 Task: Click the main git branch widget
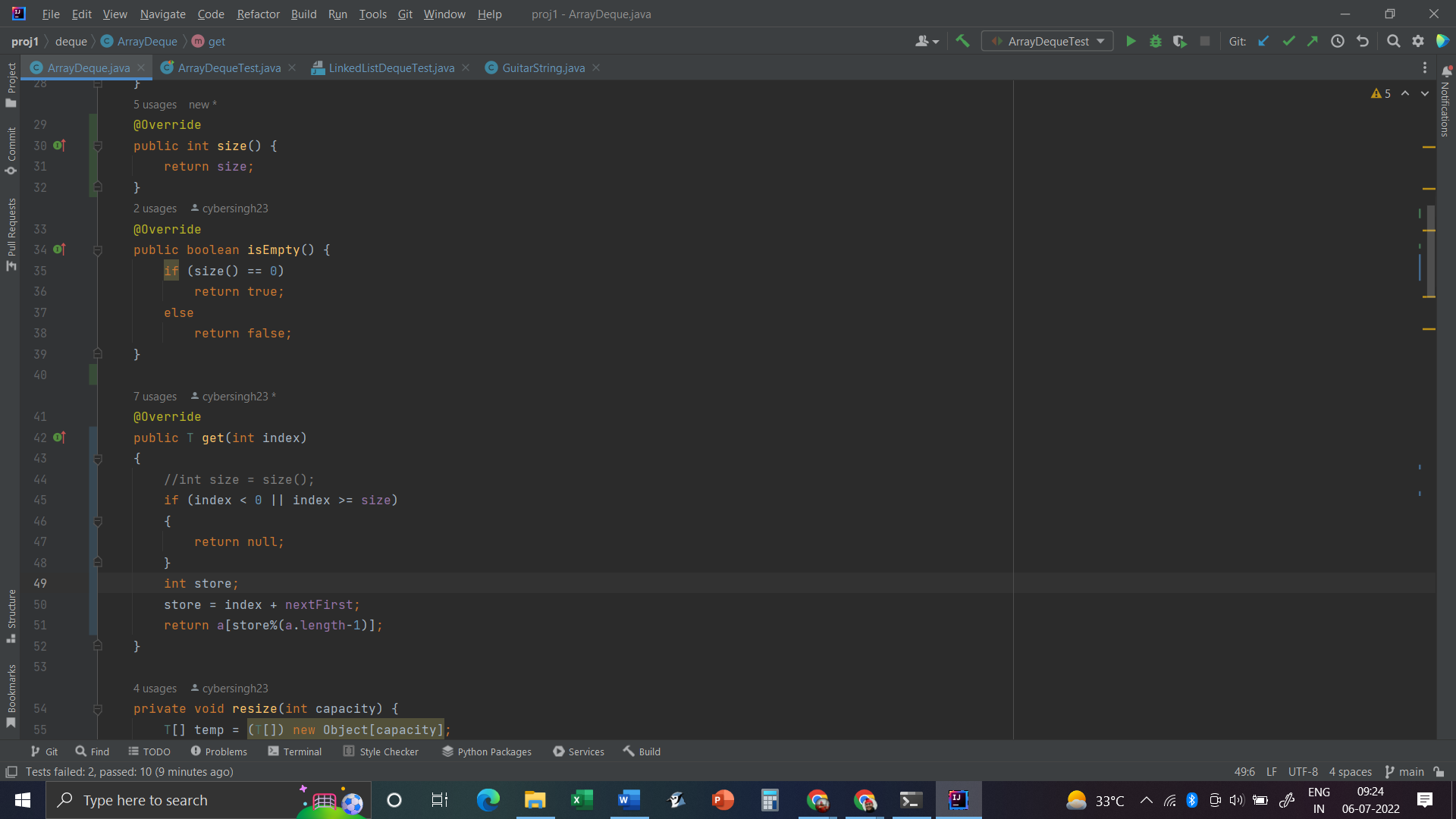pos(1404,772)
